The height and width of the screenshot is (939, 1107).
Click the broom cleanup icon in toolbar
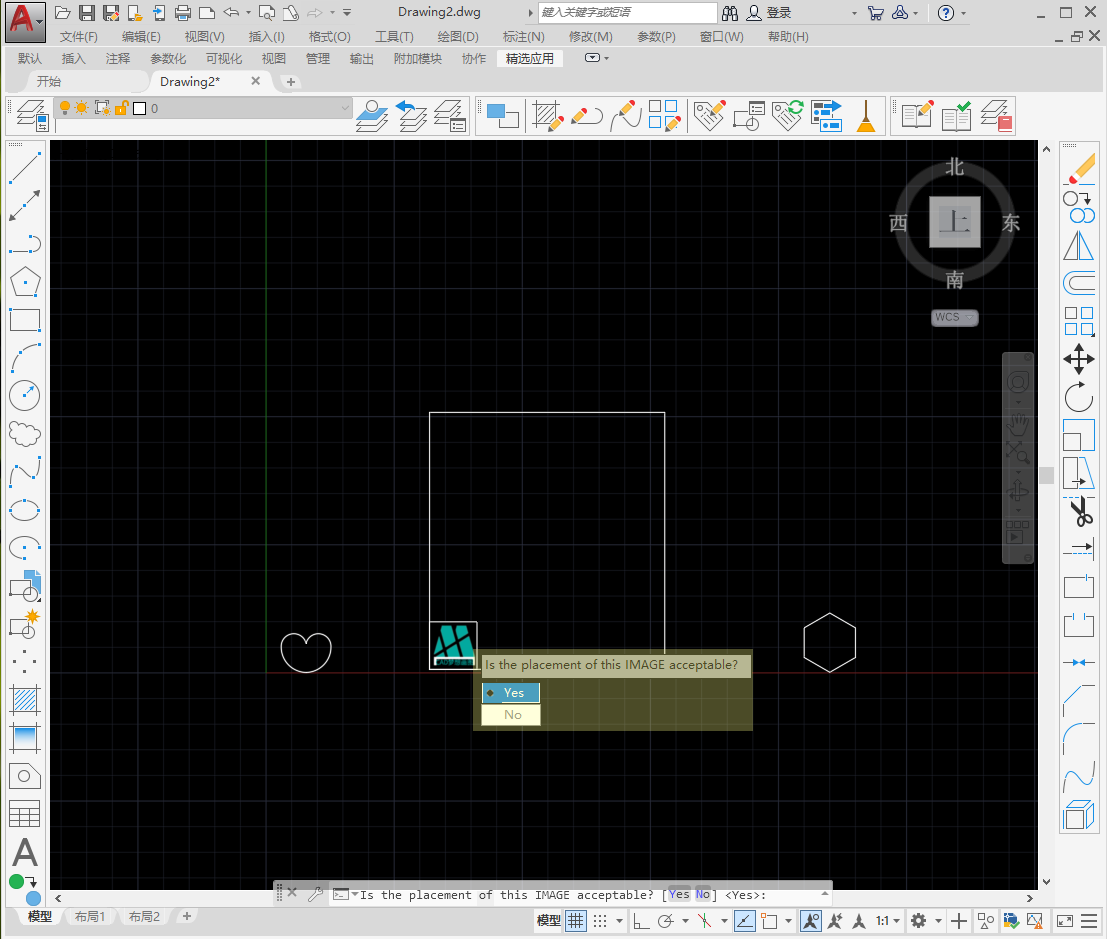[x=865, y=116]
